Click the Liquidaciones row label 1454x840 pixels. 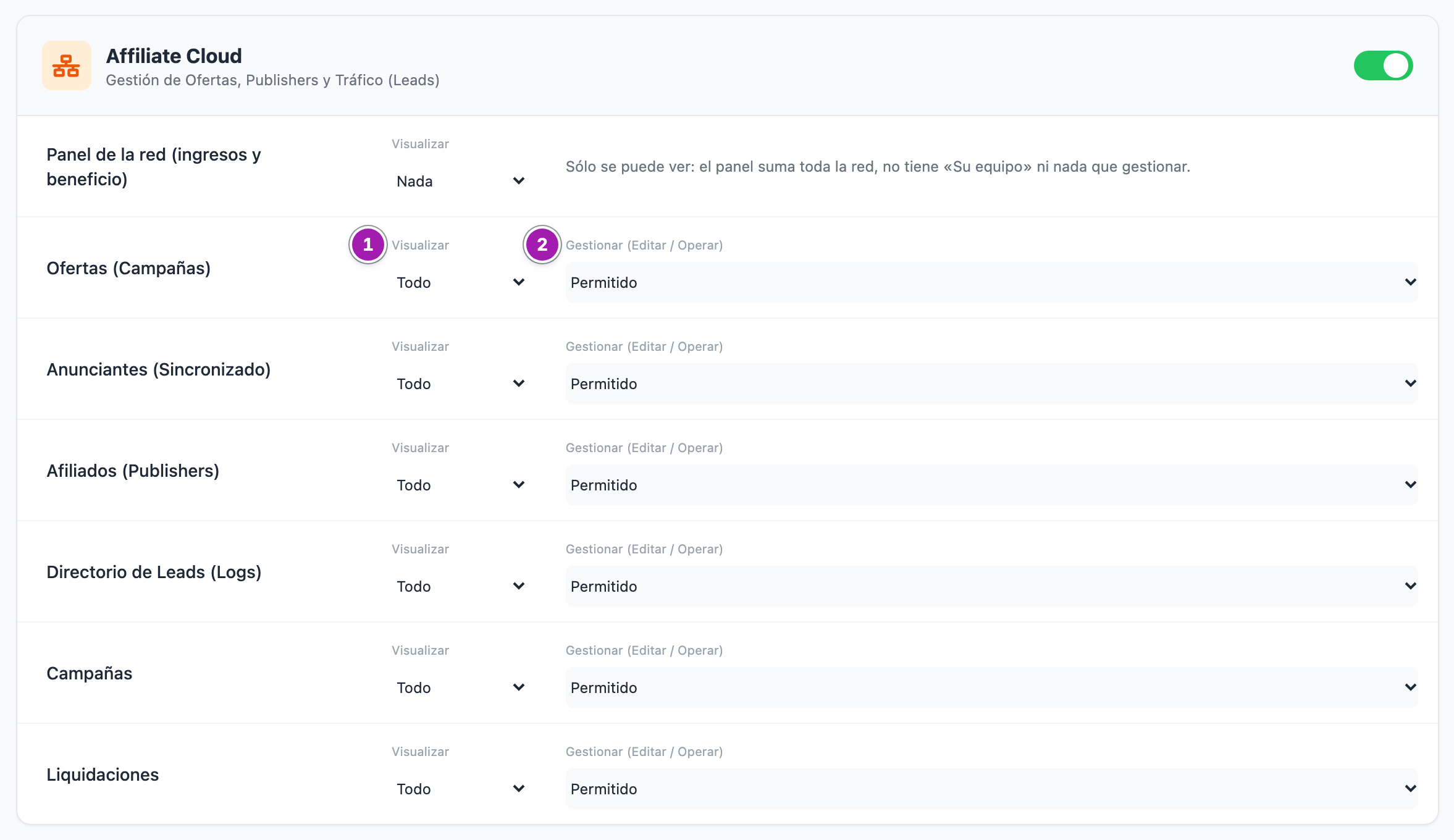103,775
